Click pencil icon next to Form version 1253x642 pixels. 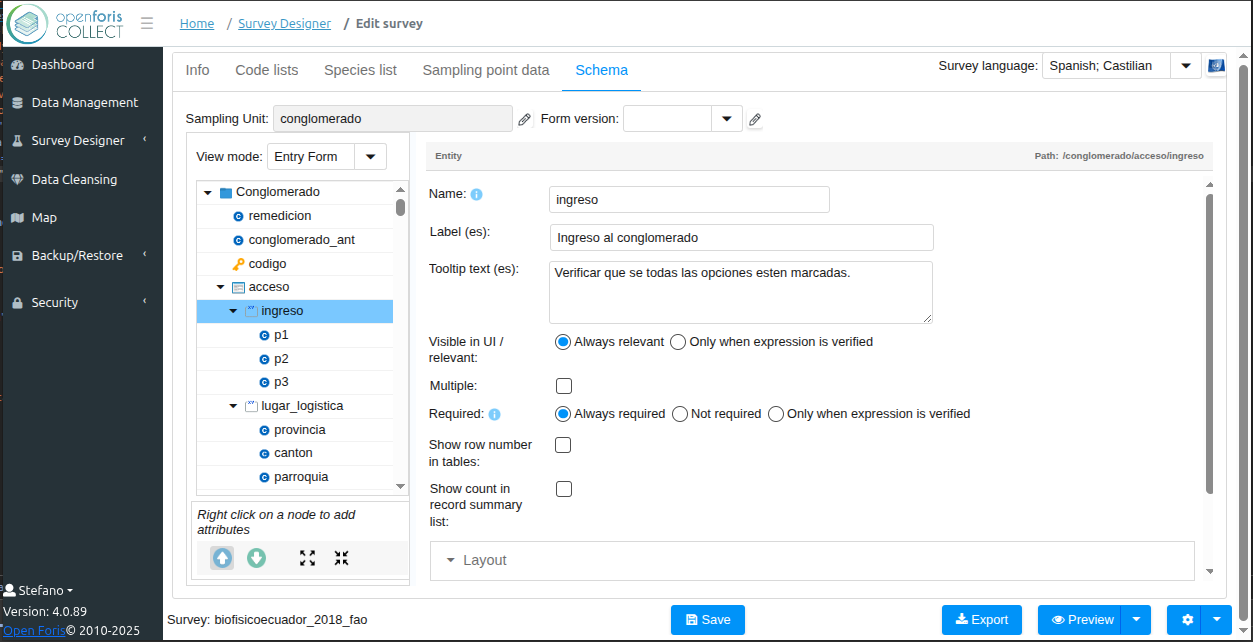tap(755, 119)
